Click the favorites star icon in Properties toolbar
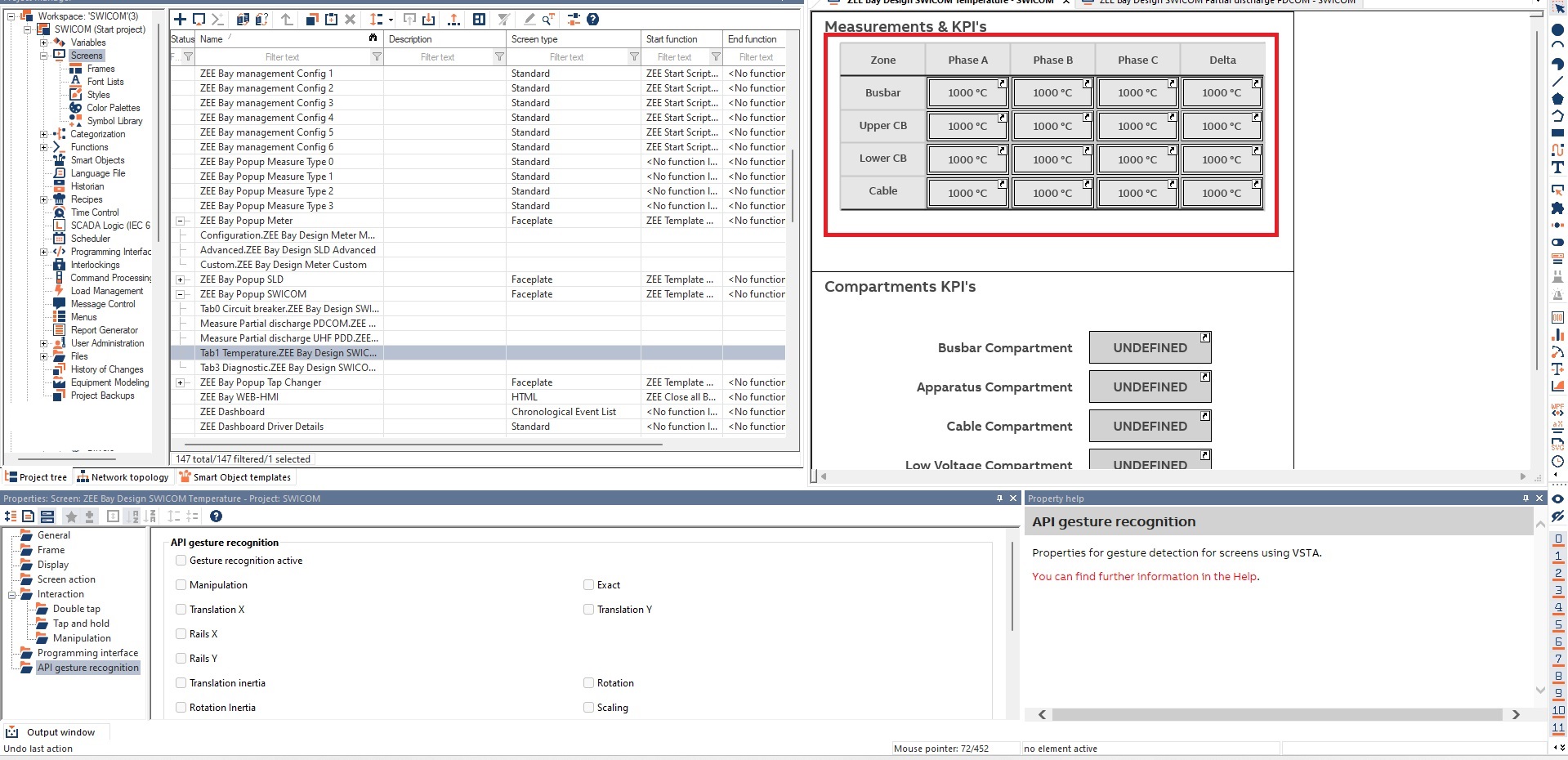This screenshot has width=1568, height=760. (71, 516)
